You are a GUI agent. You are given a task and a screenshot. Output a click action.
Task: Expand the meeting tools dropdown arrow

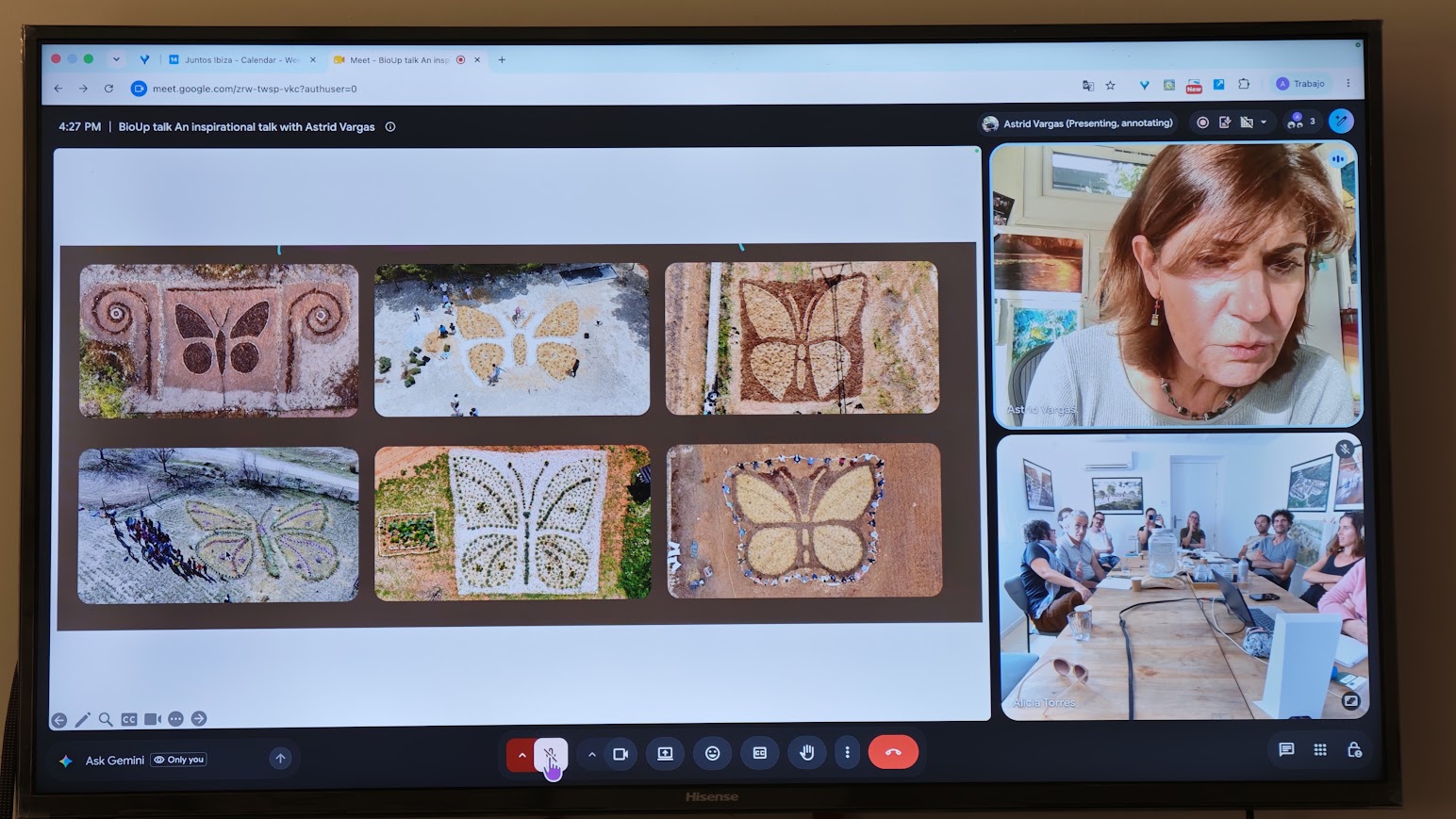tap(1264, 122)
